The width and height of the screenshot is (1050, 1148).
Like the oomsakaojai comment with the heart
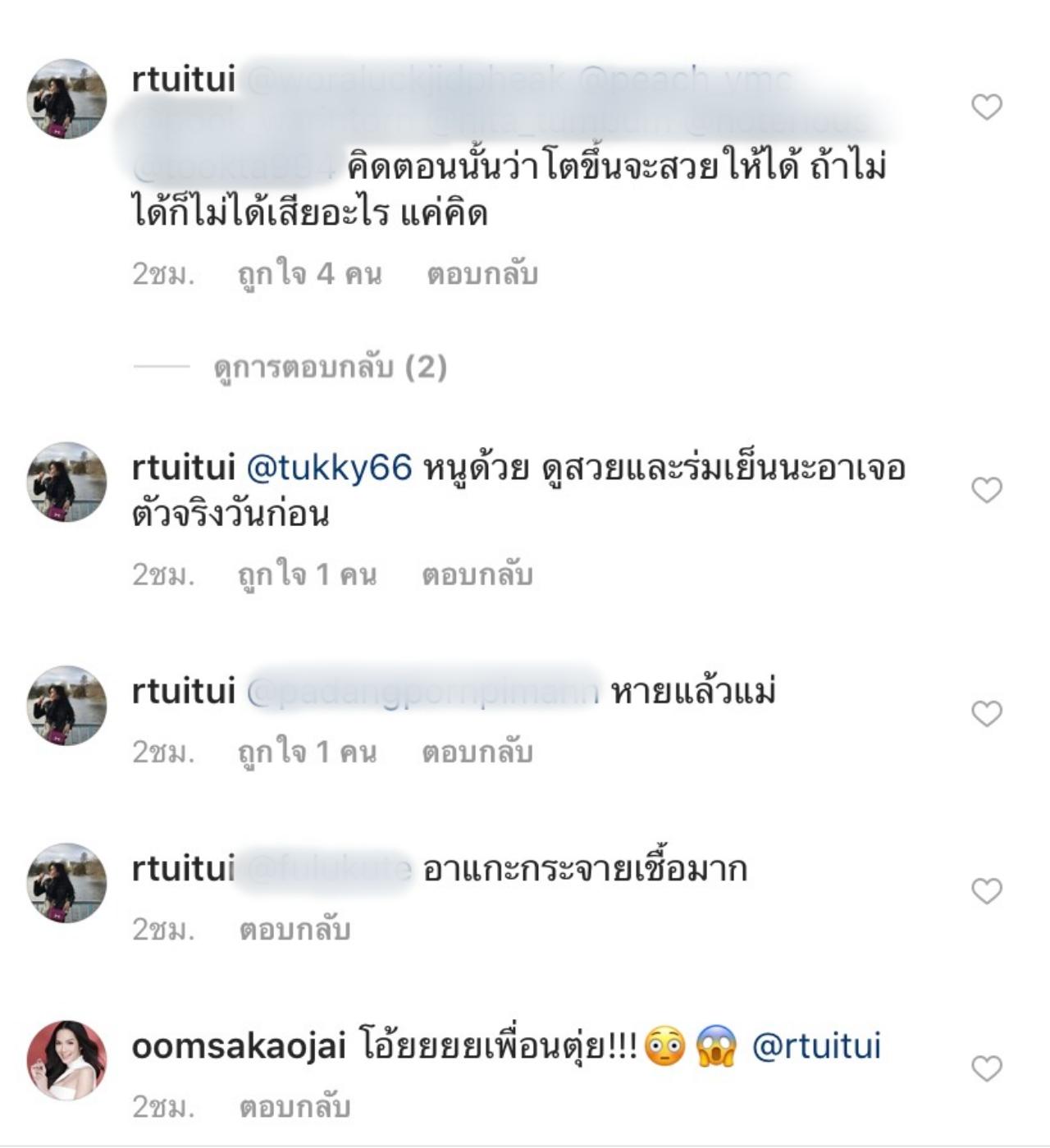[x=987, y=1068]
